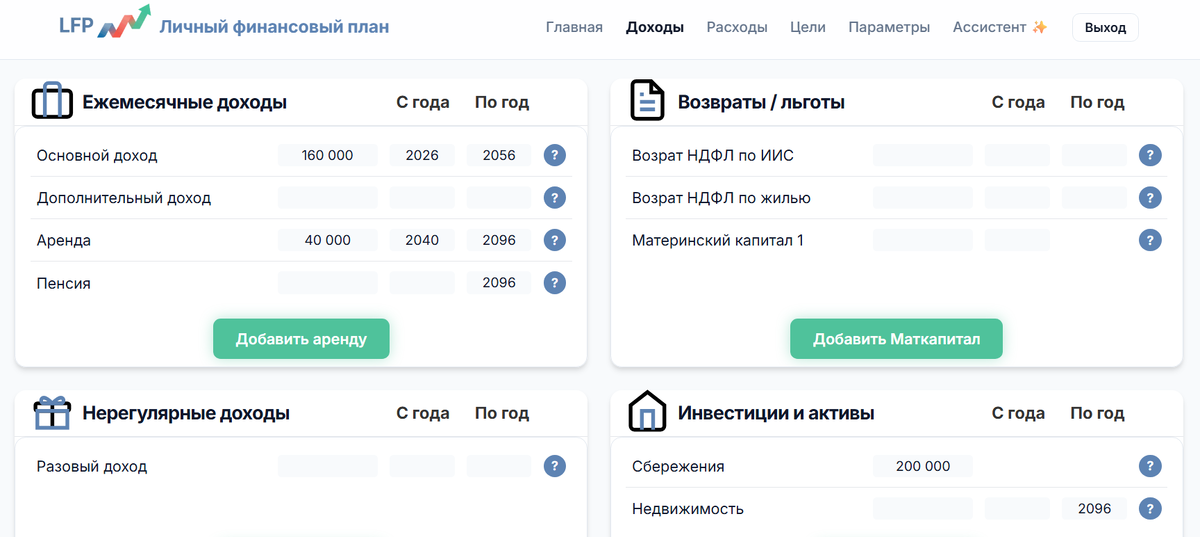Click the Основной доход label

pos(97,155)
